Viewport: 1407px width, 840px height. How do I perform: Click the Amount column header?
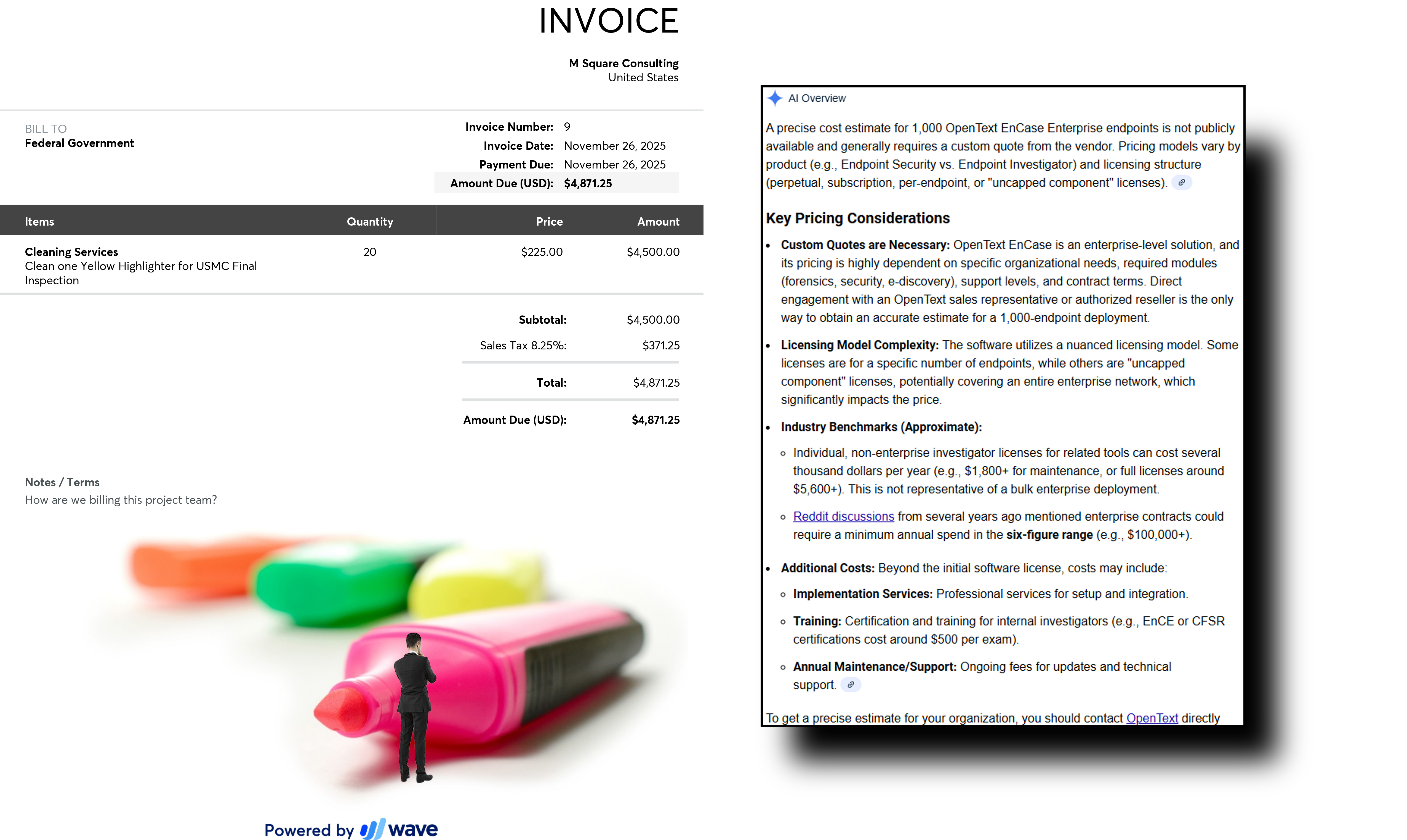click(x=658, y=221)
